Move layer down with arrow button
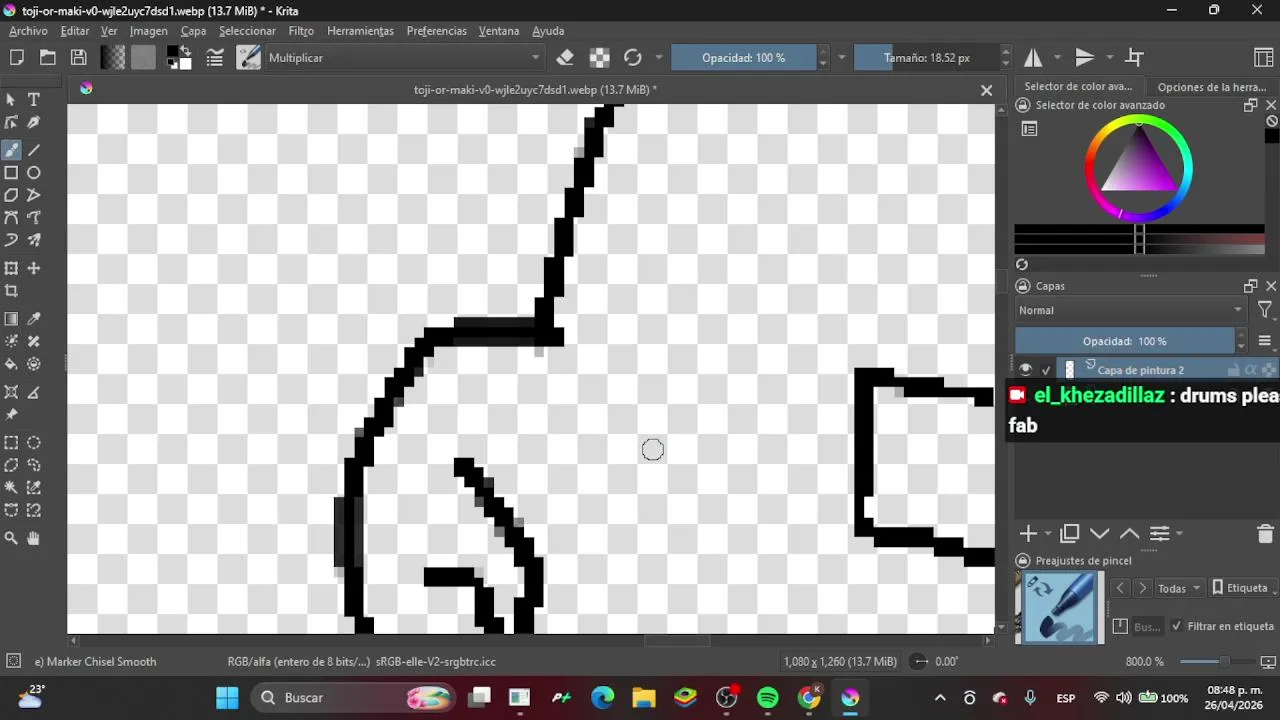This screenshot has width=1280, height=720. [x=1099, y=534]
